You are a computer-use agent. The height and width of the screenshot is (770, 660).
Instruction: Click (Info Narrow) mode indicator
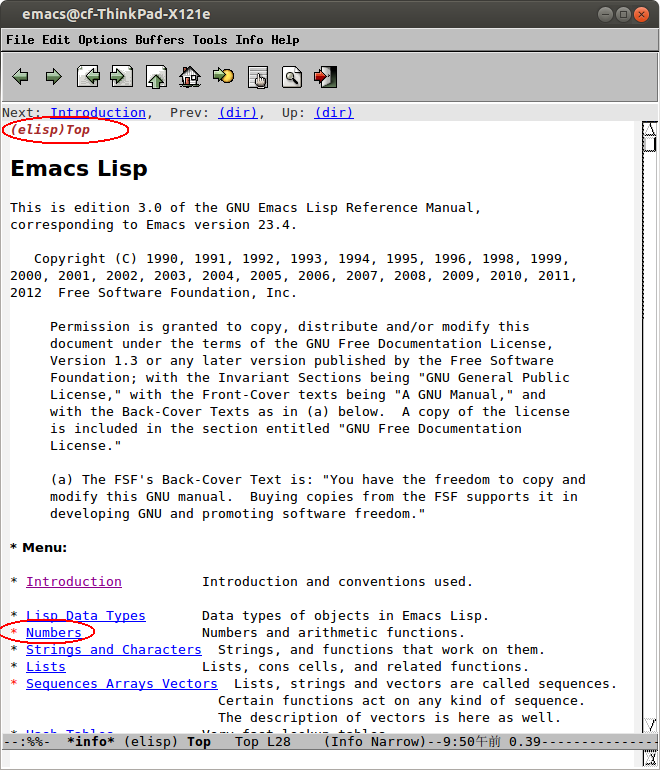375,741
